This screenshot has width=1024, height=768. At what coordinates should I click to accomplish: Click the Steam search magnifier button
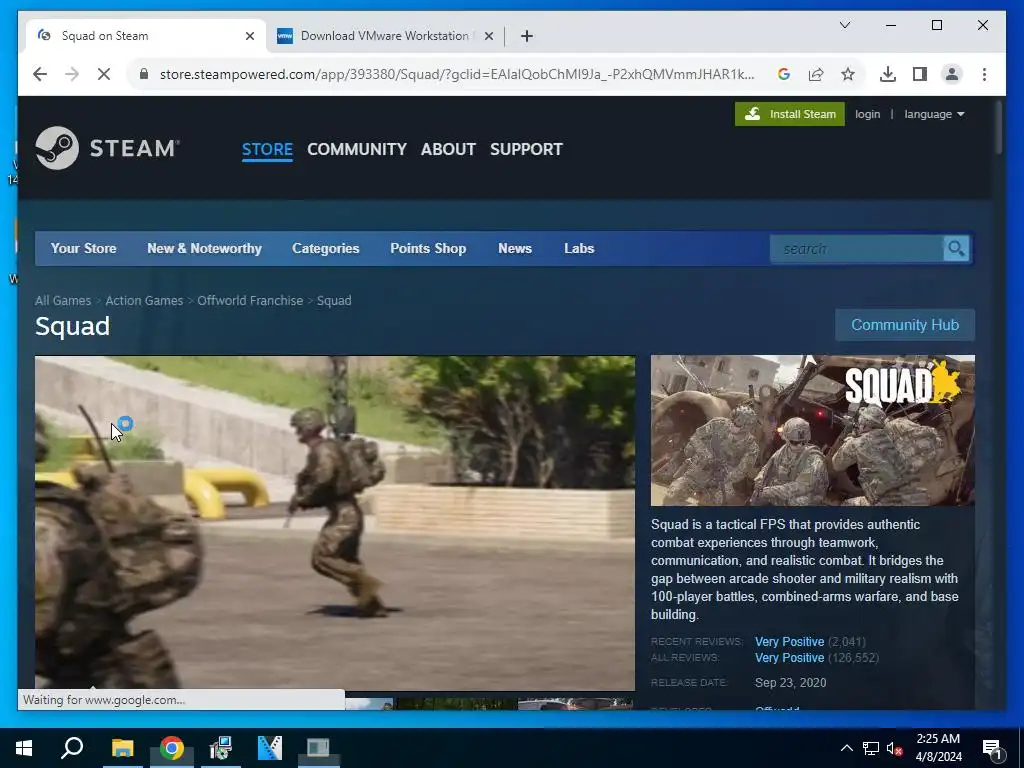956,248
